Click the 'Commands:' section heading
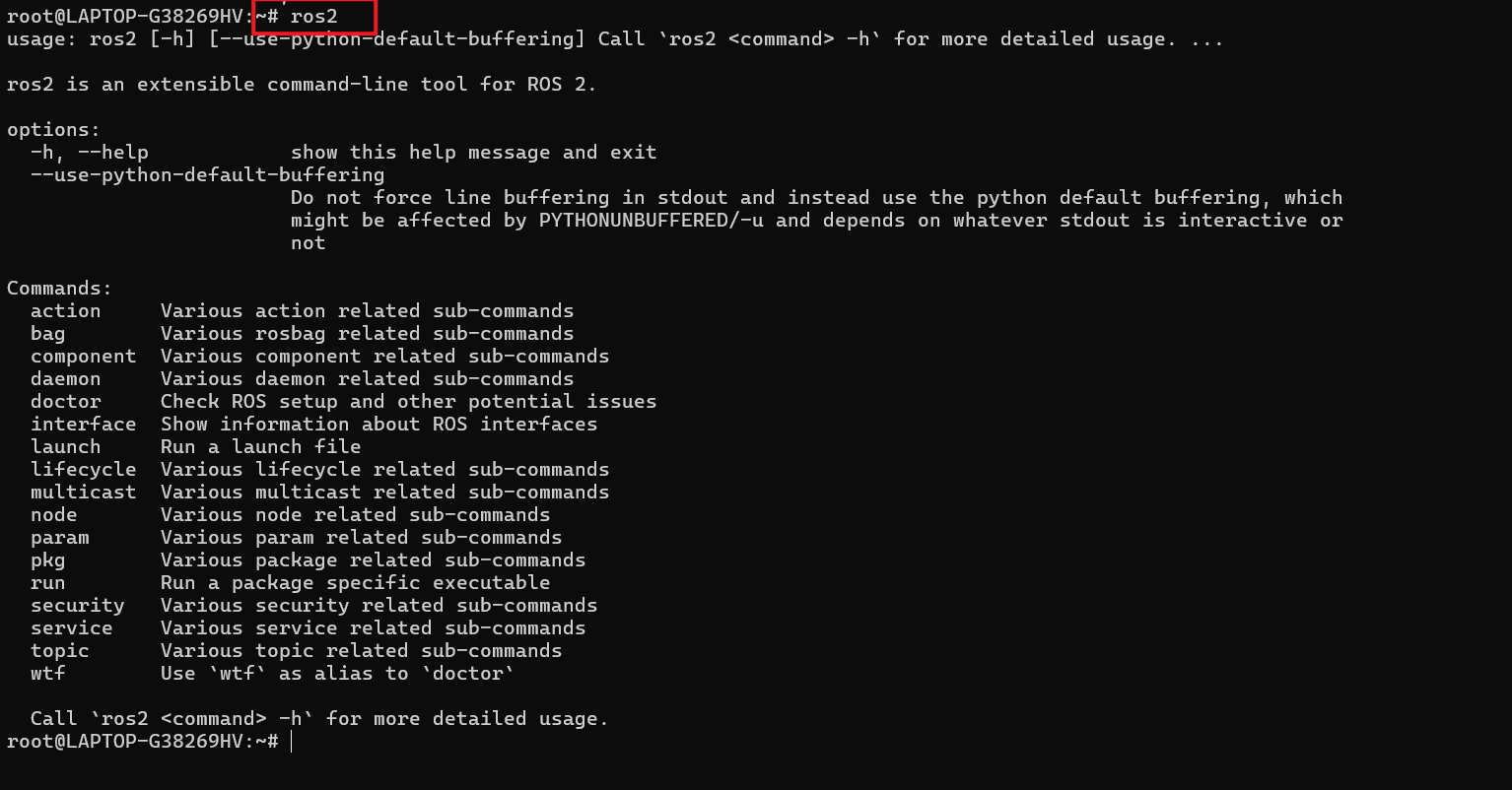 pos(59,288)
